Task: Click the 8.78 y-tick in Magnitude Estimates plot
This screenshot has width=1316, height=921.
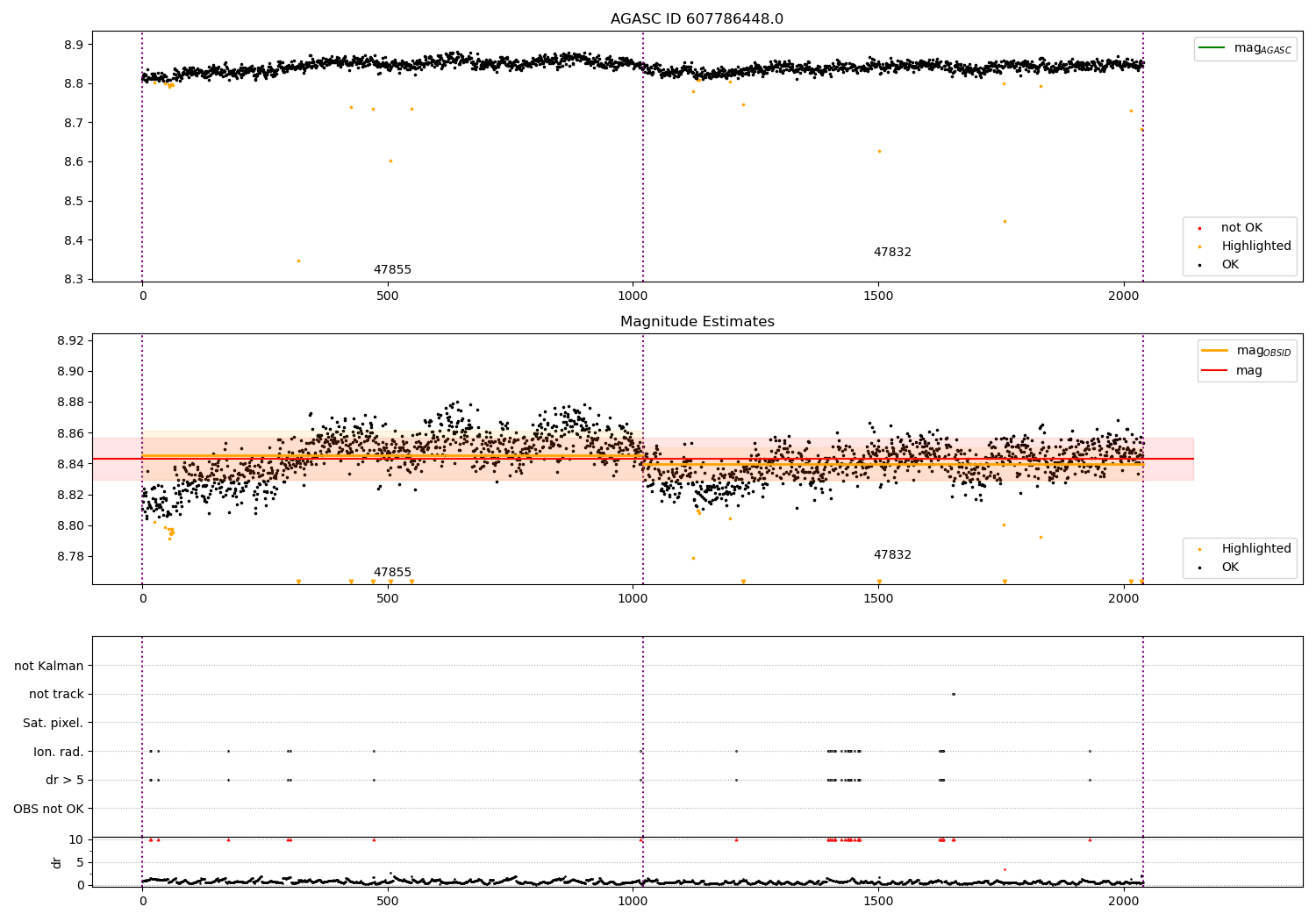Action: click(70, 557)
